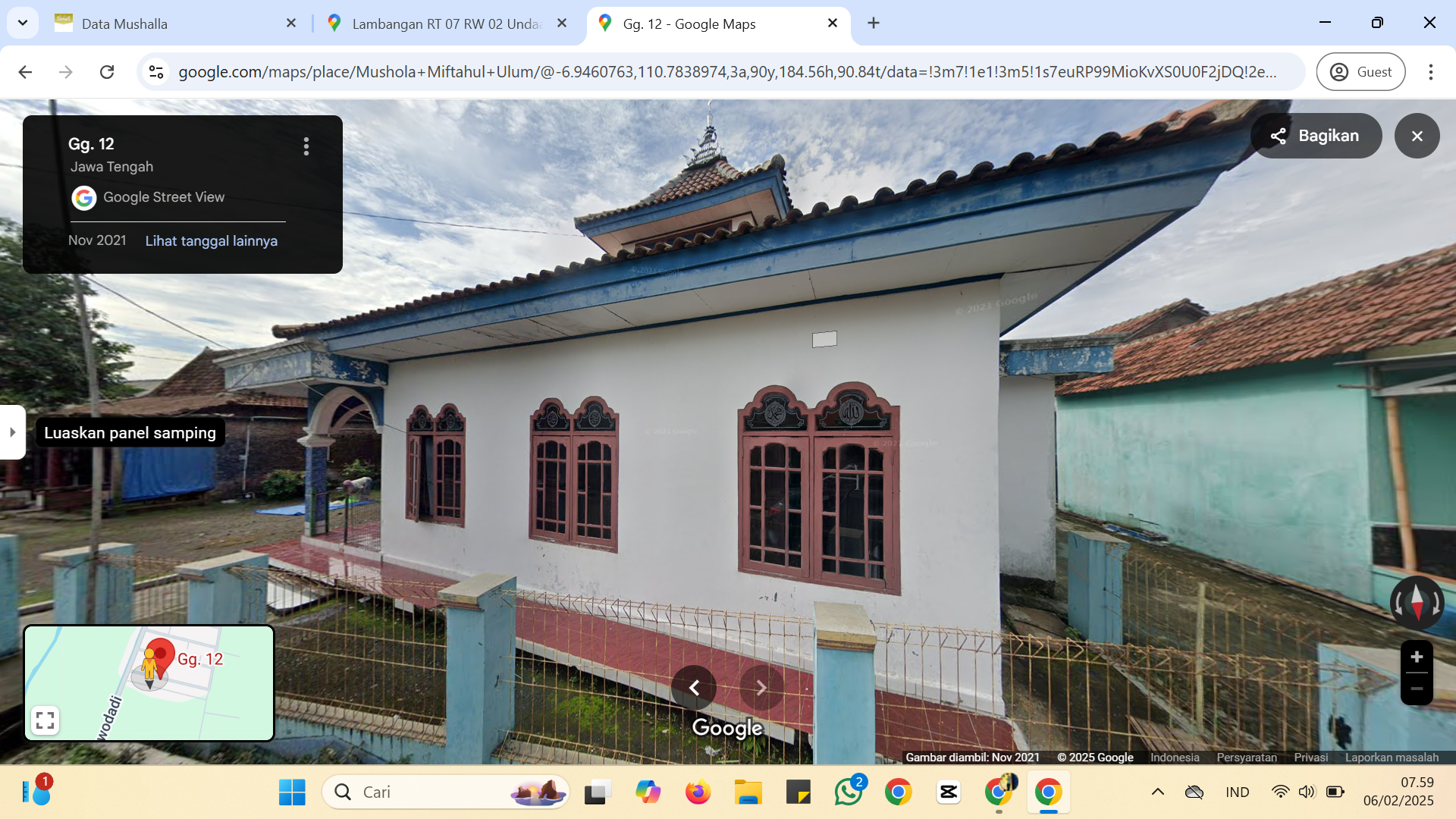Open the Privasi link
1456x819 pixels.
click(1311, 757)
